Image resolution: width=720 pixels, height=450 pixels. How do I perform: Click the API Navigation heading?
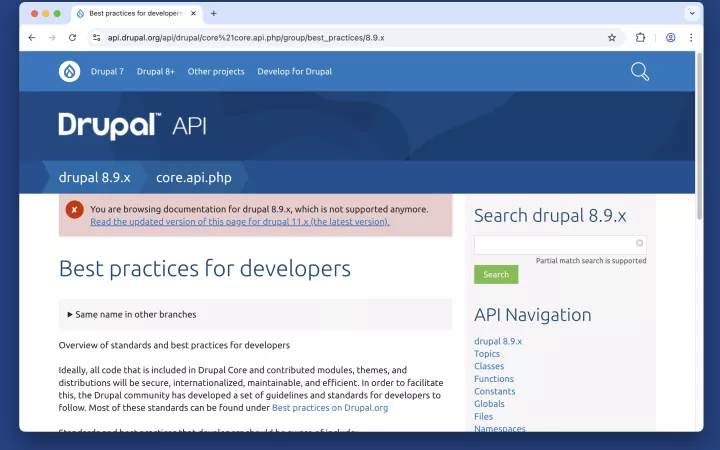click(533, 315)
